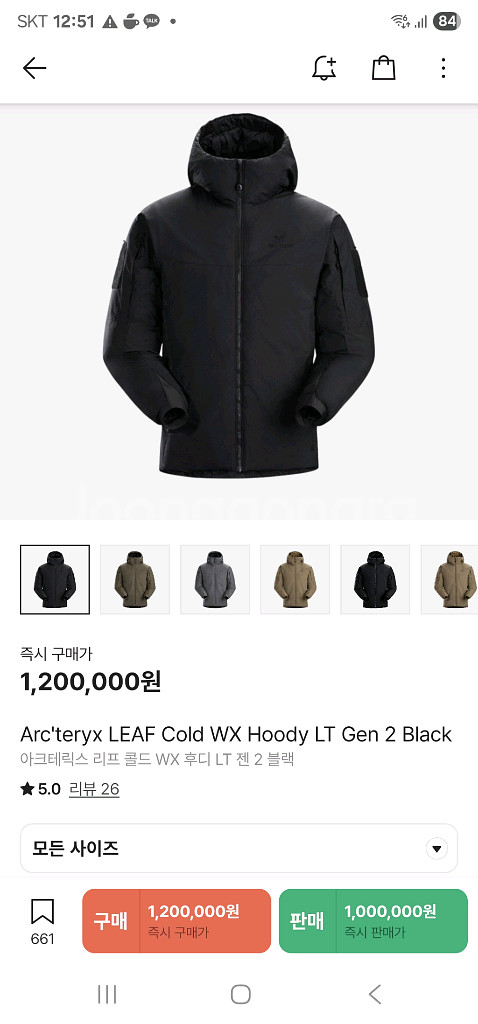Select the currently highlighted black jacket thumbnail

point(55,579)
